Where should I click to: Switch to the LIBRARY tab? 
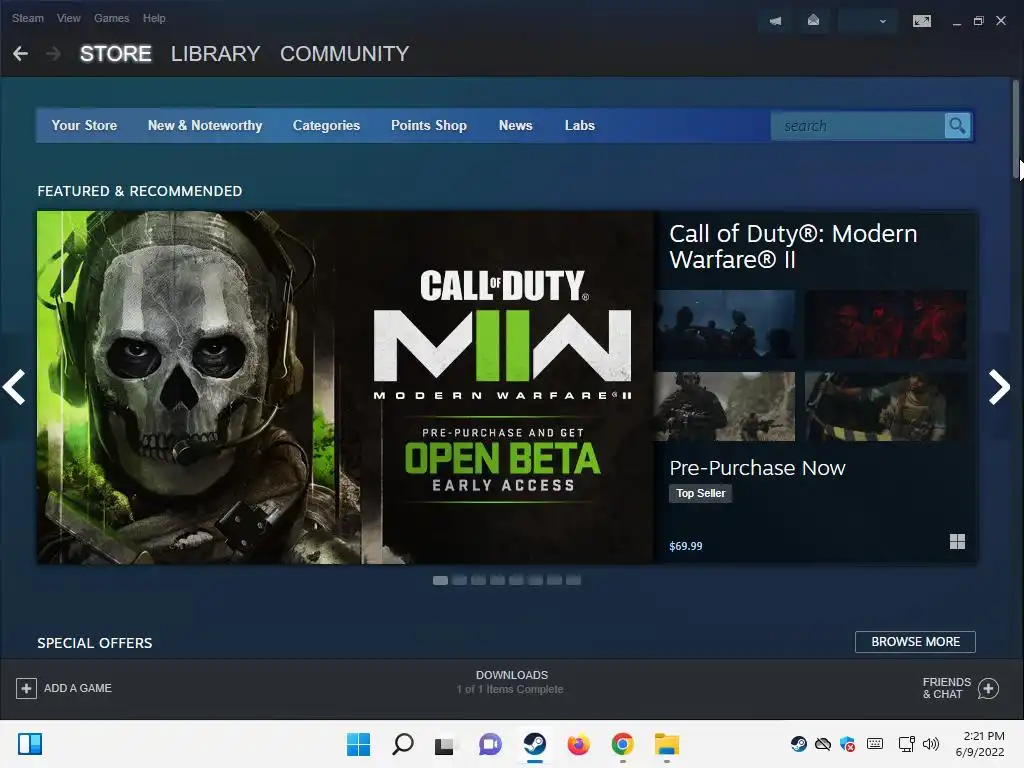pyautogui.click(x=216, y=54)
